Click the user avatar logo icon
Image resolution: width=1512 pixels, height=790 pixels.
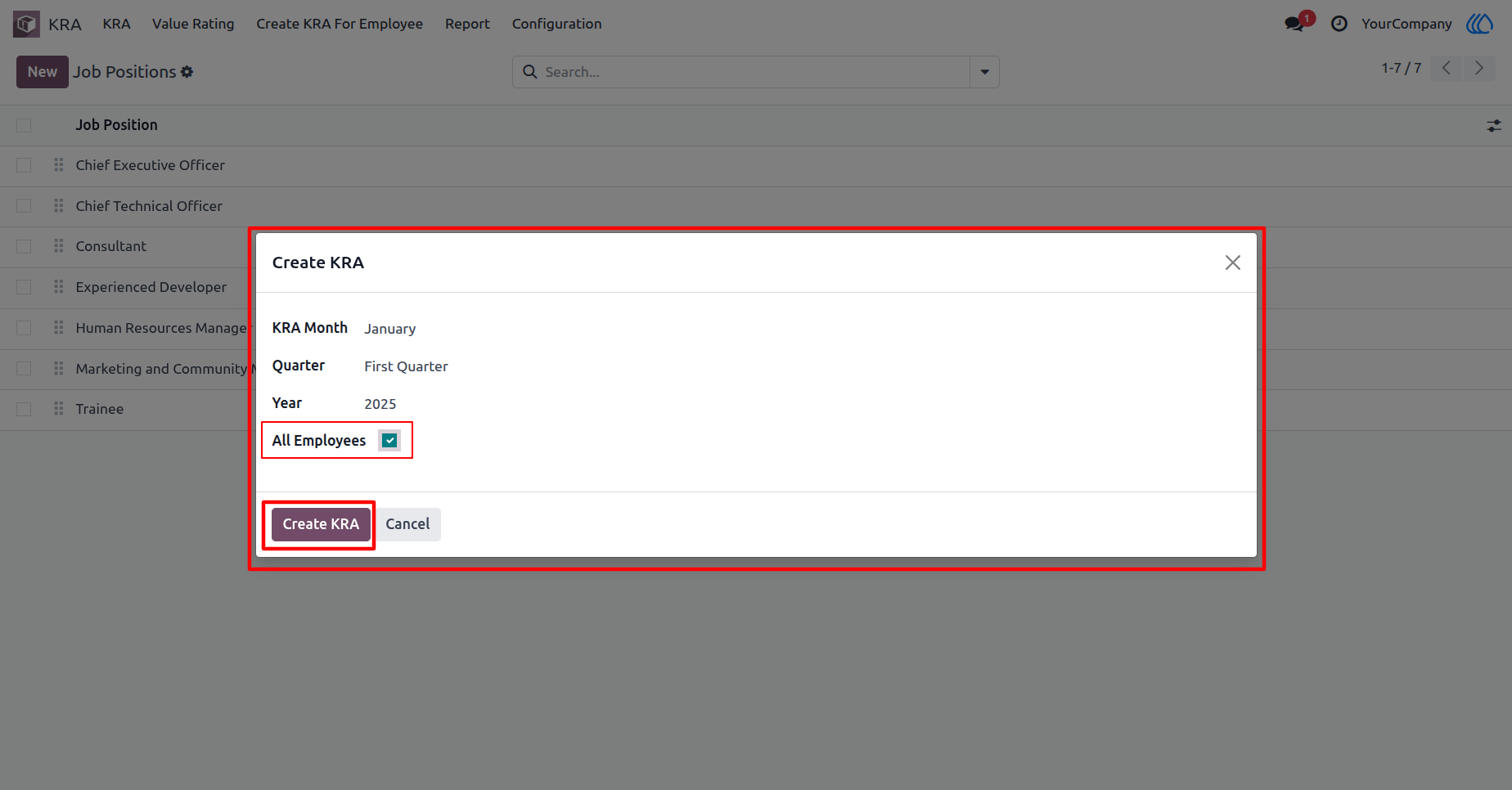pyautogui.click(x=1479, y=24)
